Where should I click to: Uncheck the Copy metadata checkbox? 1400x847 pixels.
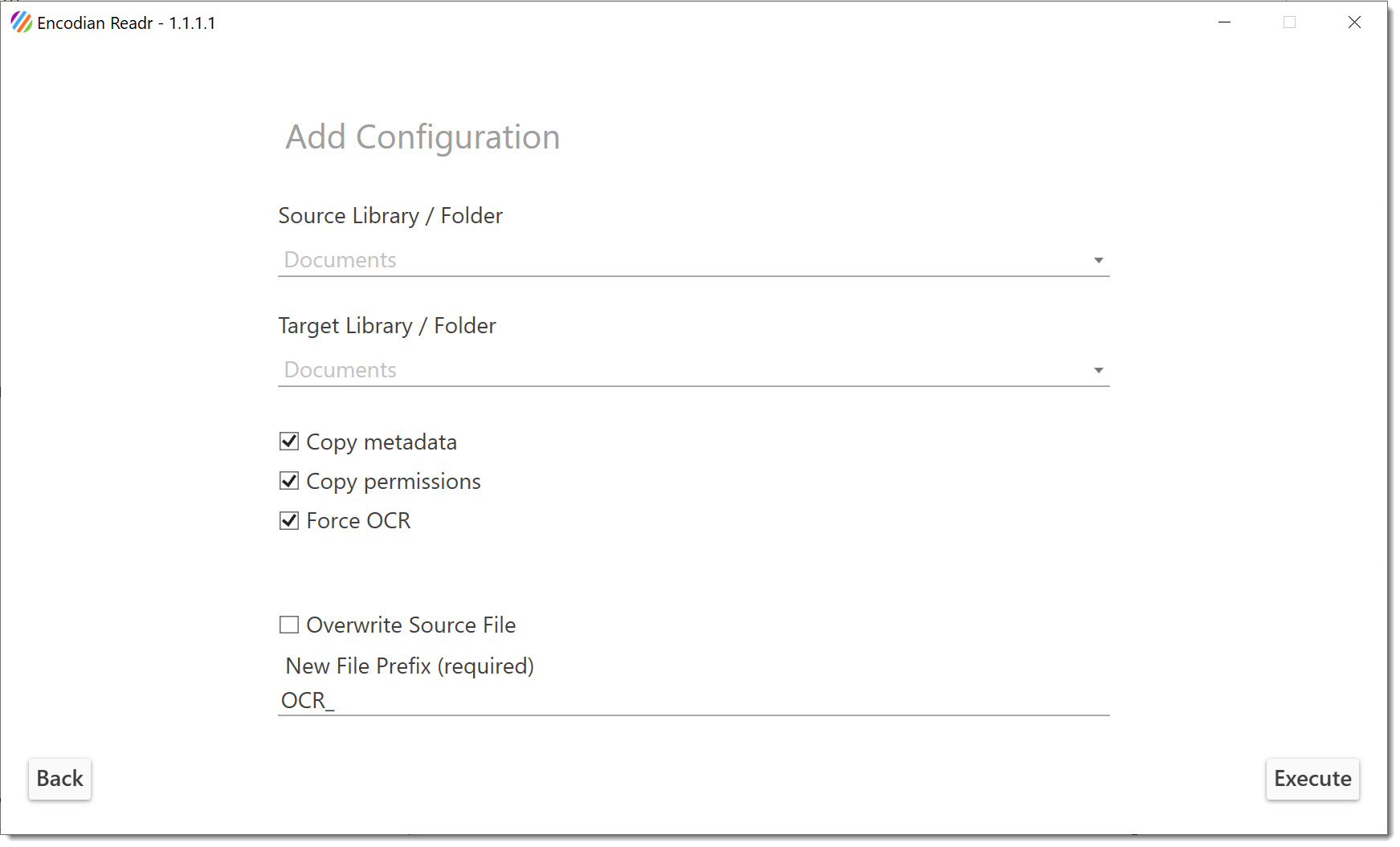point(289,442)
